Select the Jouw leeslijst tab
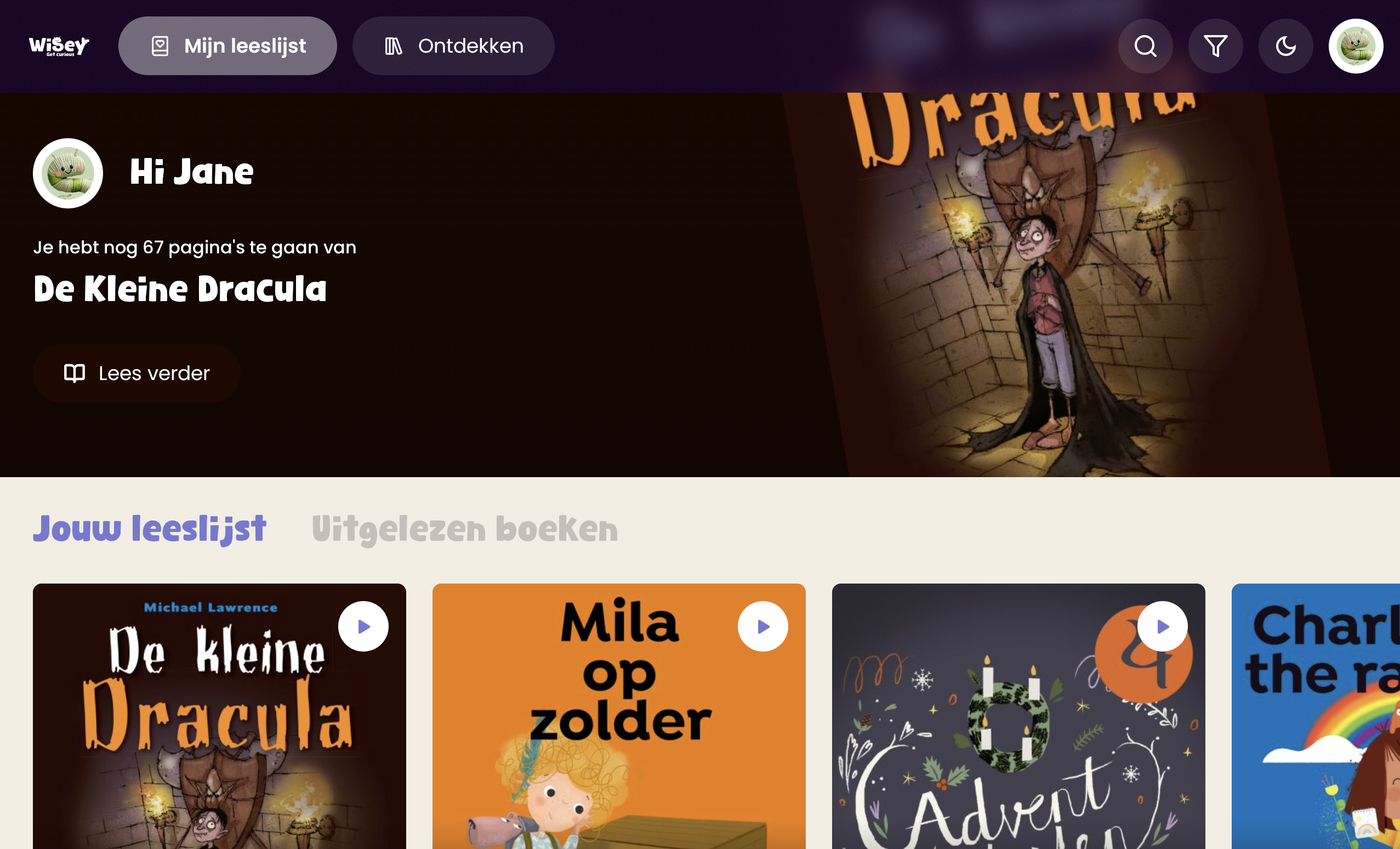Image resolution: width=1400 pixels, height=849 pixels. click(150, 528)
